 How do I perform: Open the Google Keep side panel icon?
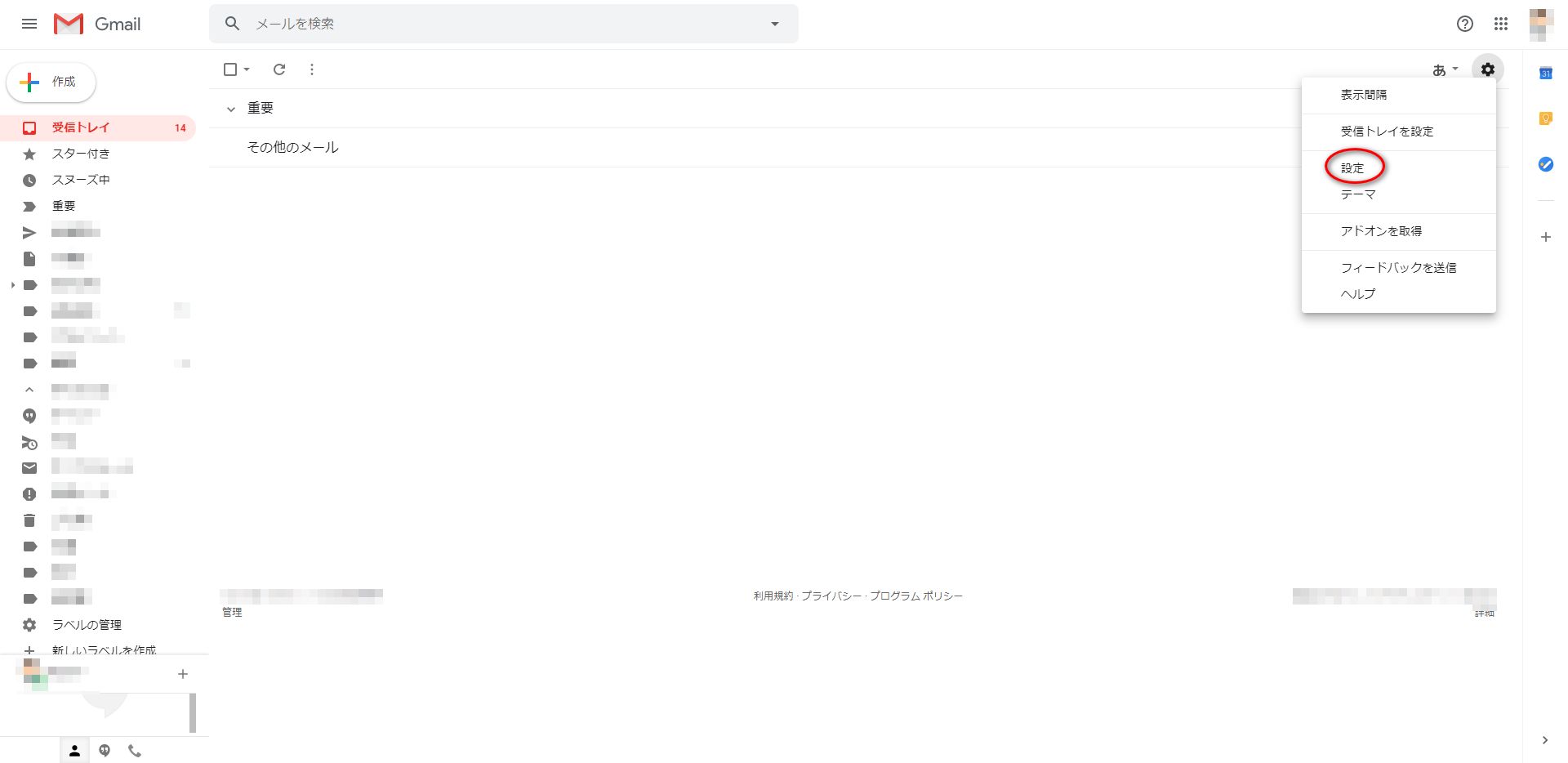click(1545, 119)
